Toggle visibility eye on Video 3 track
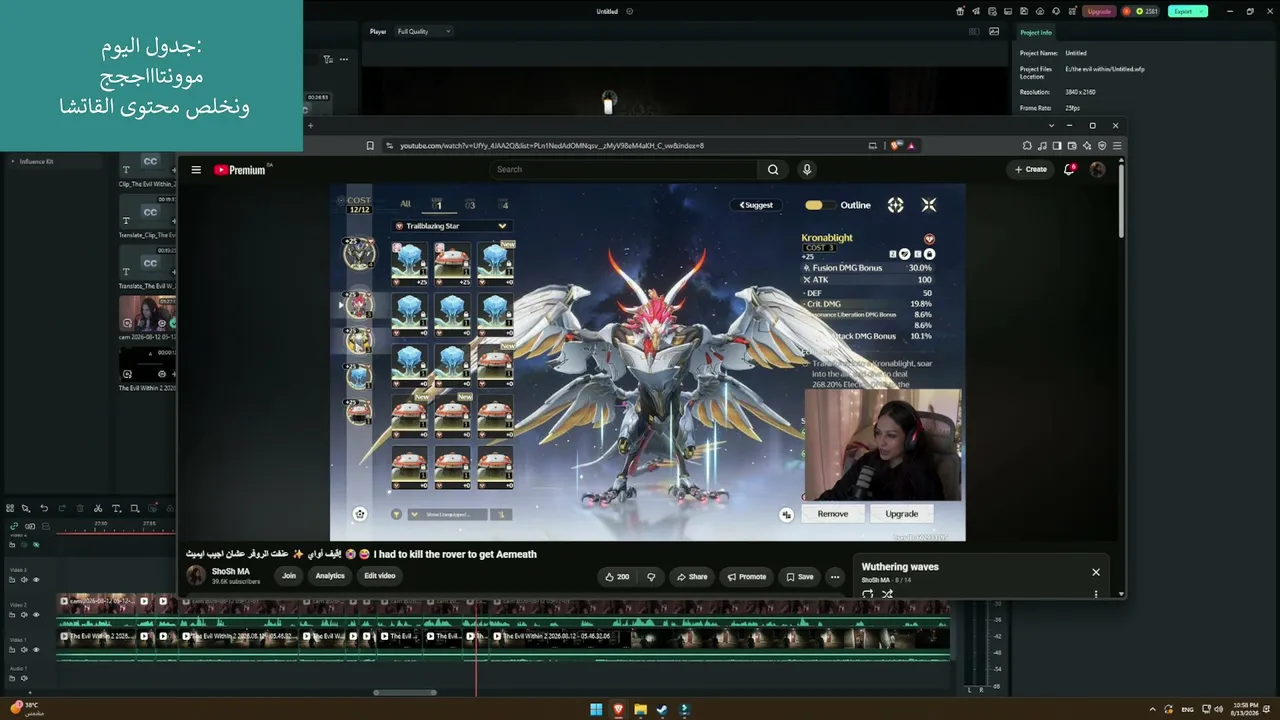The width and height of the screenshot is (1280, 720). pos(36,580)
